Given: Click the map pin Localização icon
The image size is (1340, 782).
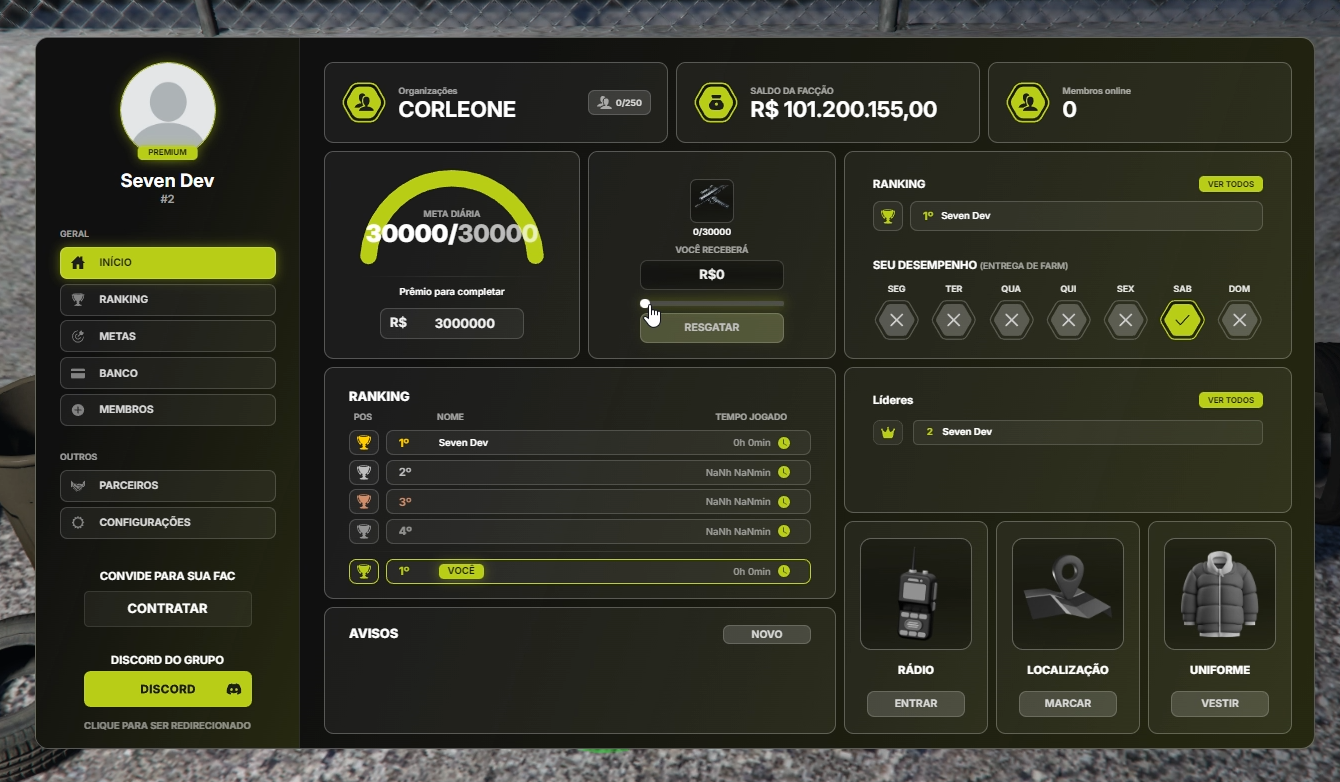Looking at the screenshot, I should 1067,594.
